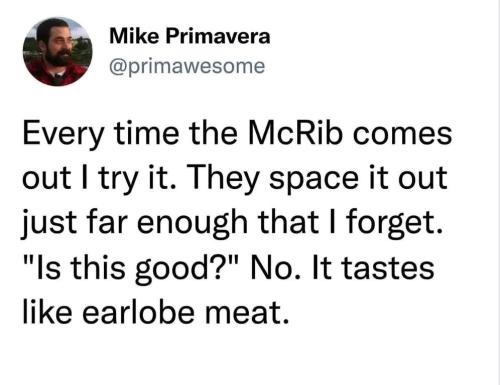Open Mike Primavera's profile picture
Screen dimensions: 500x385
click(x=58, y=52)
